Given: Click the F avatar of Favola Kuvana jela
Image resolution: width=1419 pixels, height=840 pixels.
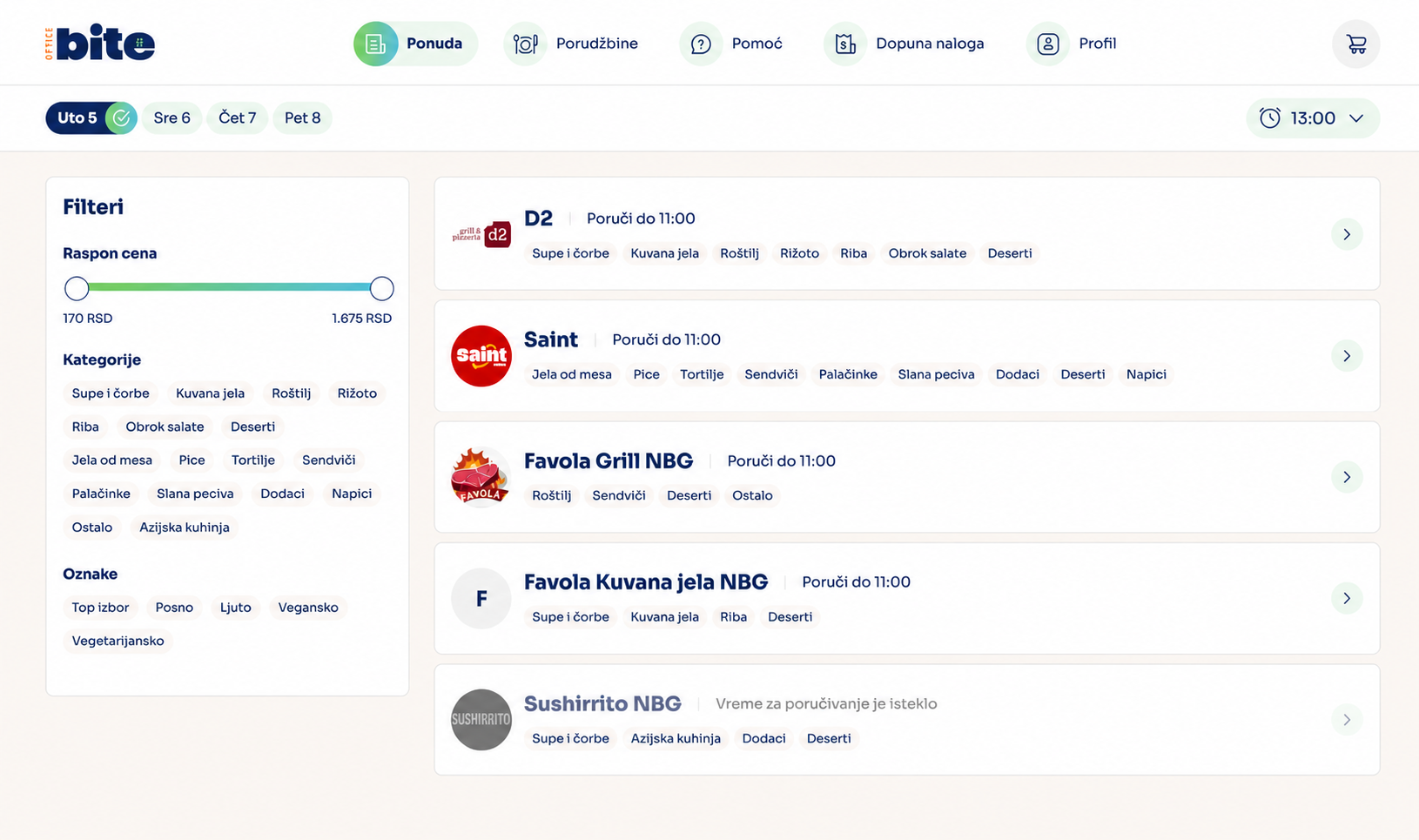Looking at the screenshot, I should pos(481,599).
